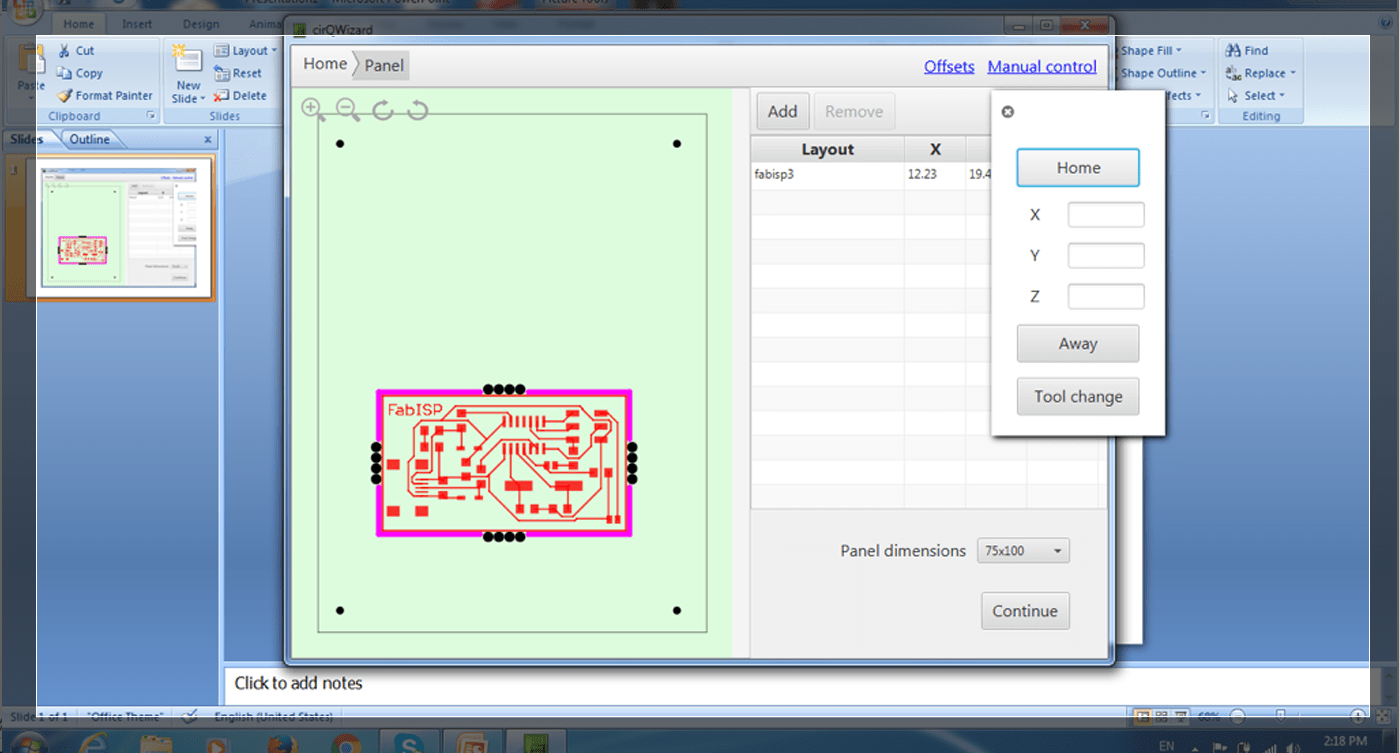Click the X coordinate input field

pyautogui.click(x=1106, y=215)
